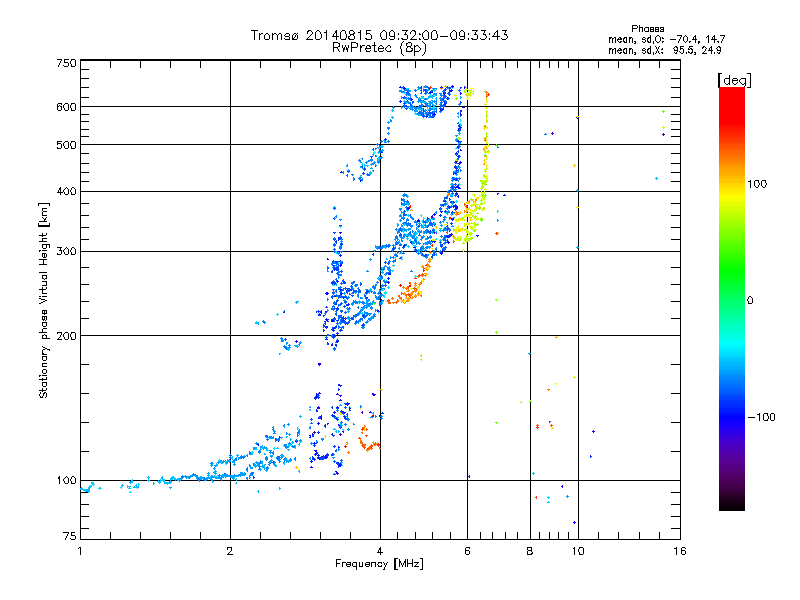Select the 'mean, sd,O: -70.4, 14.7' line
This screenshot has height=600, width=800.
tap(666, 39)
